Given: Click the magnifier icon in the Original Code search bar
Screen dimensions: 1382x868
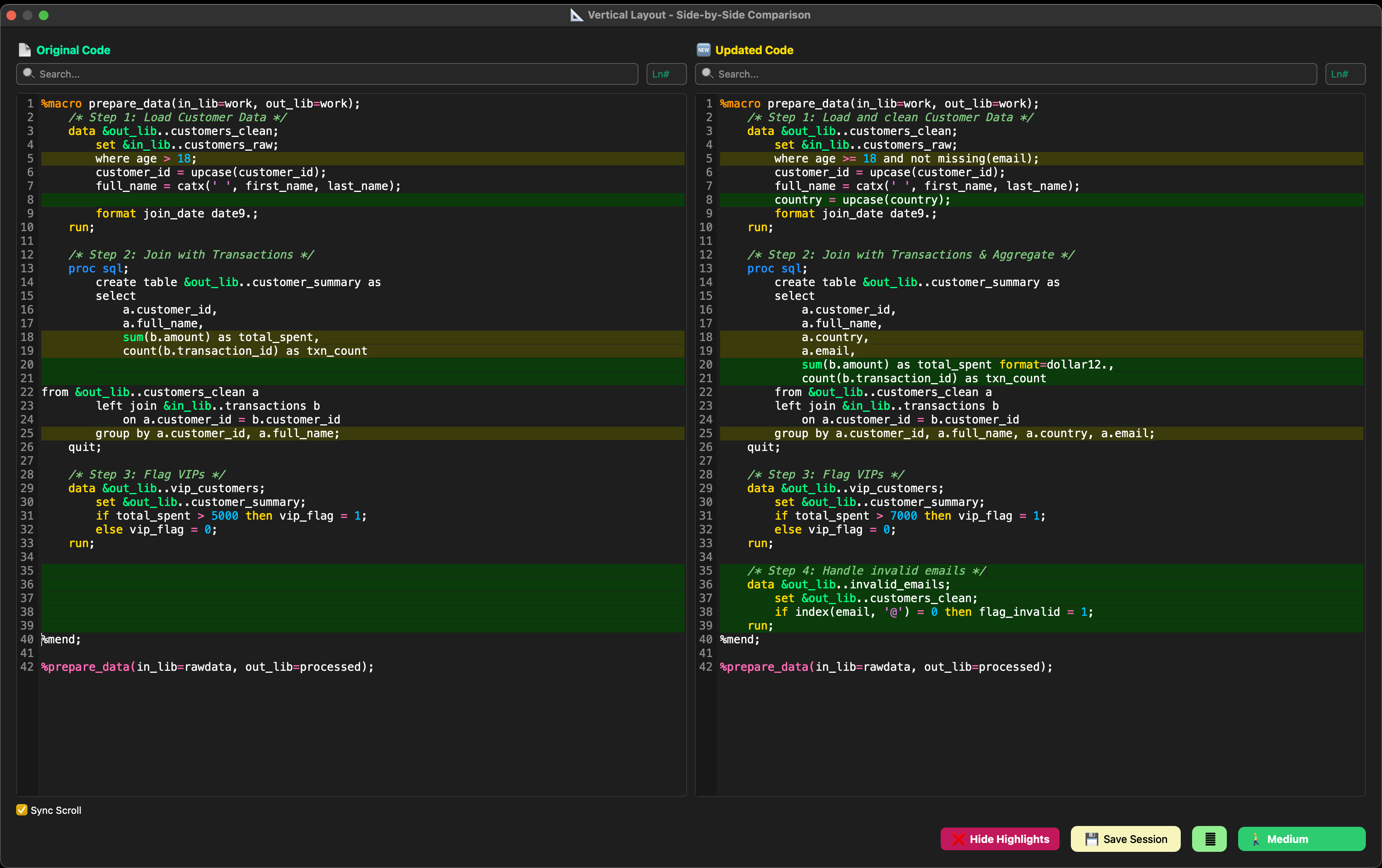Looking at the screenshot, I should [x=29, y=74].
